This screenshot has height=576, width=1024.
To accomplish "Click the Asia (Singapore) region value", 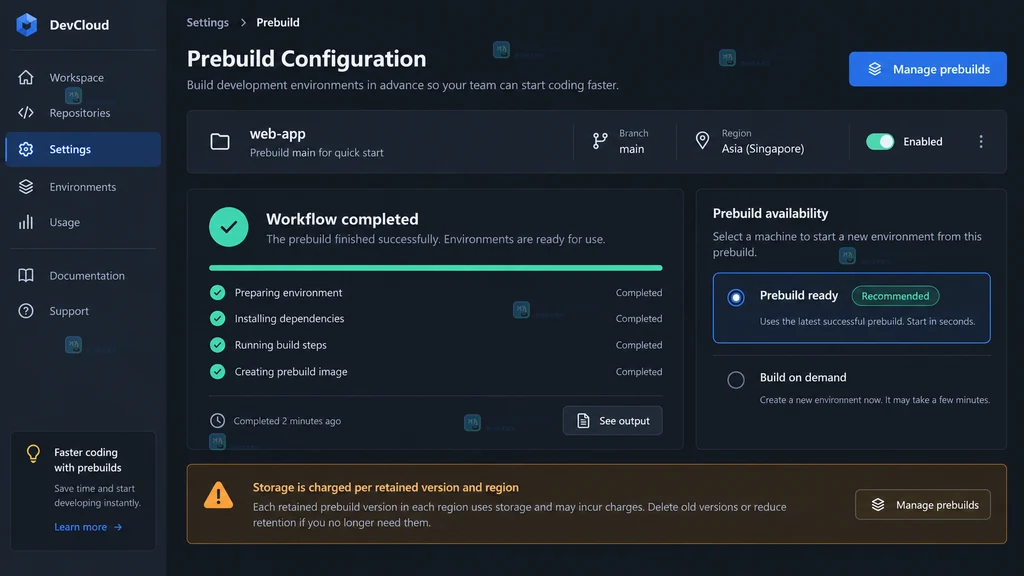I will click(x=763, y=149).
